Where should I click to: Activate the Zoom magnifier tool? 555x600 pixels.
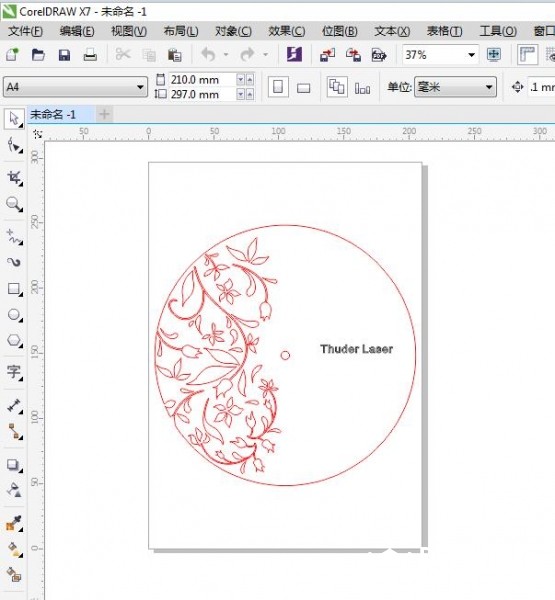pos(14,204)
